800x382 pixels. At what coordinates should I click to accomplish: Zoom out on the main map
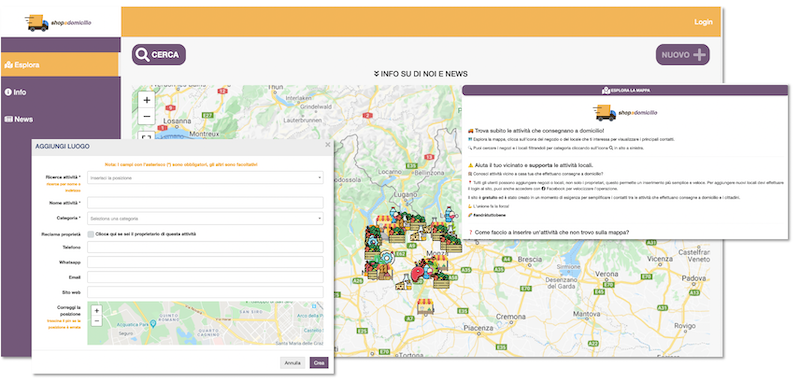point(147,116)
